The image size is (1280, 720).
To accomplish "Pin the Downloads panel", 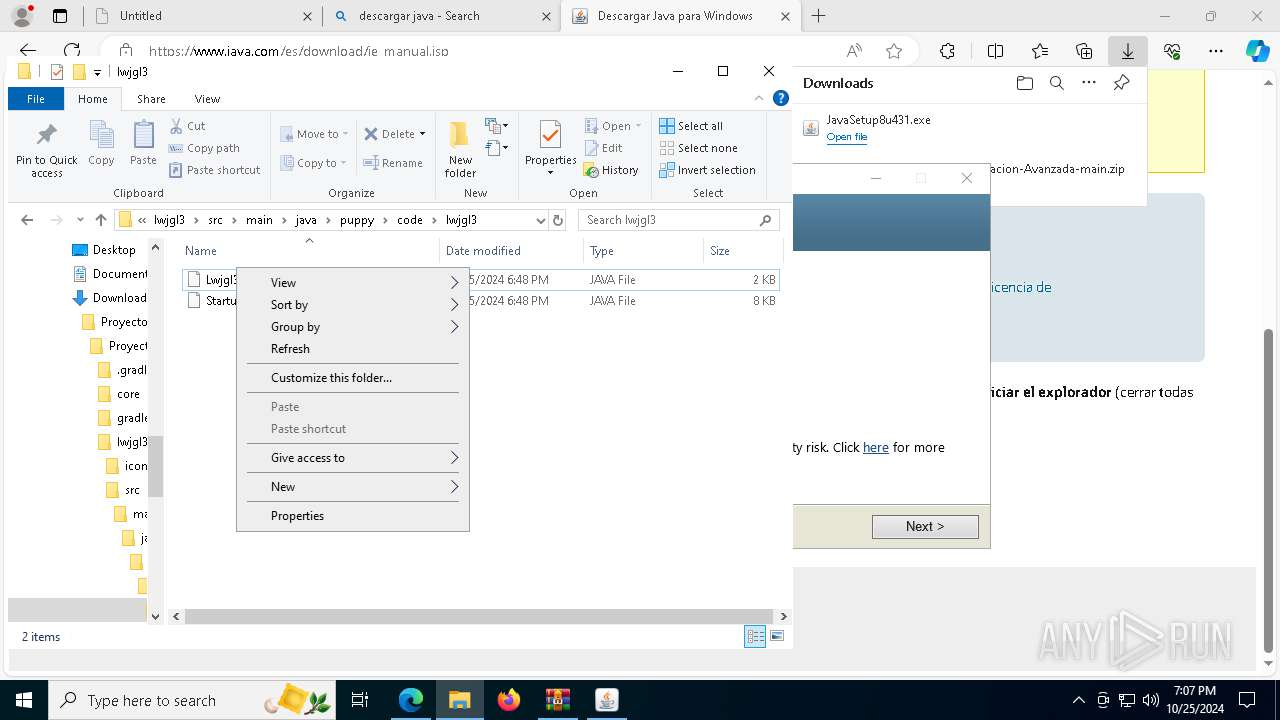I will (x=1121, y=83).
